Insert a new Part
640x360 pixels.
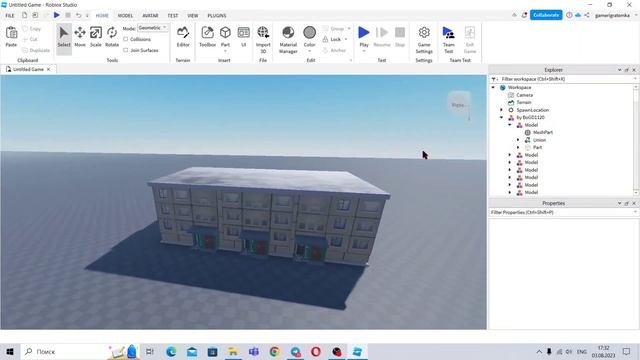225,38
